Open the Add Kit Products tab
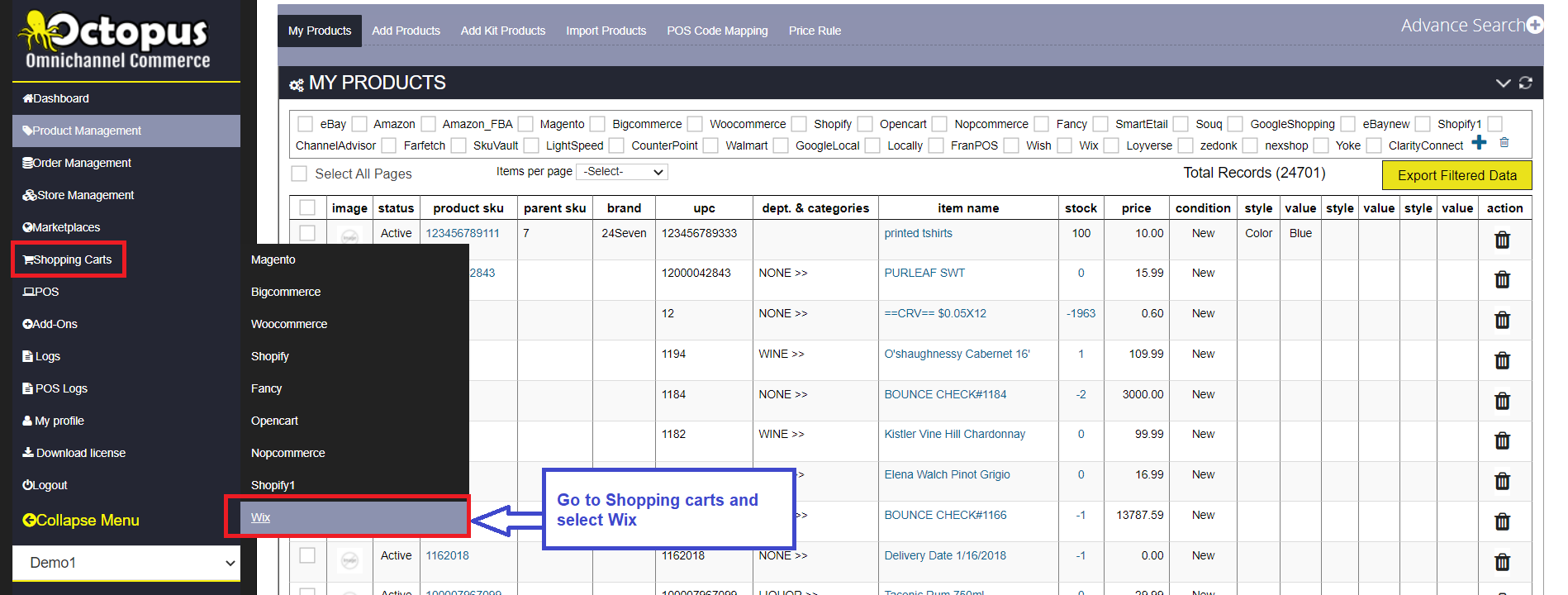 click(x=503, y=31)
